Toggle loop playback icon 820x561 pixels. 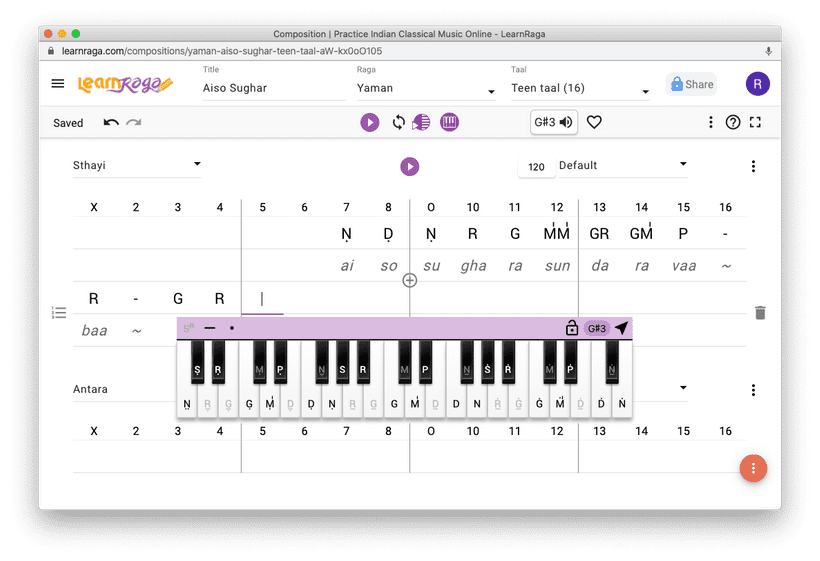398,122
